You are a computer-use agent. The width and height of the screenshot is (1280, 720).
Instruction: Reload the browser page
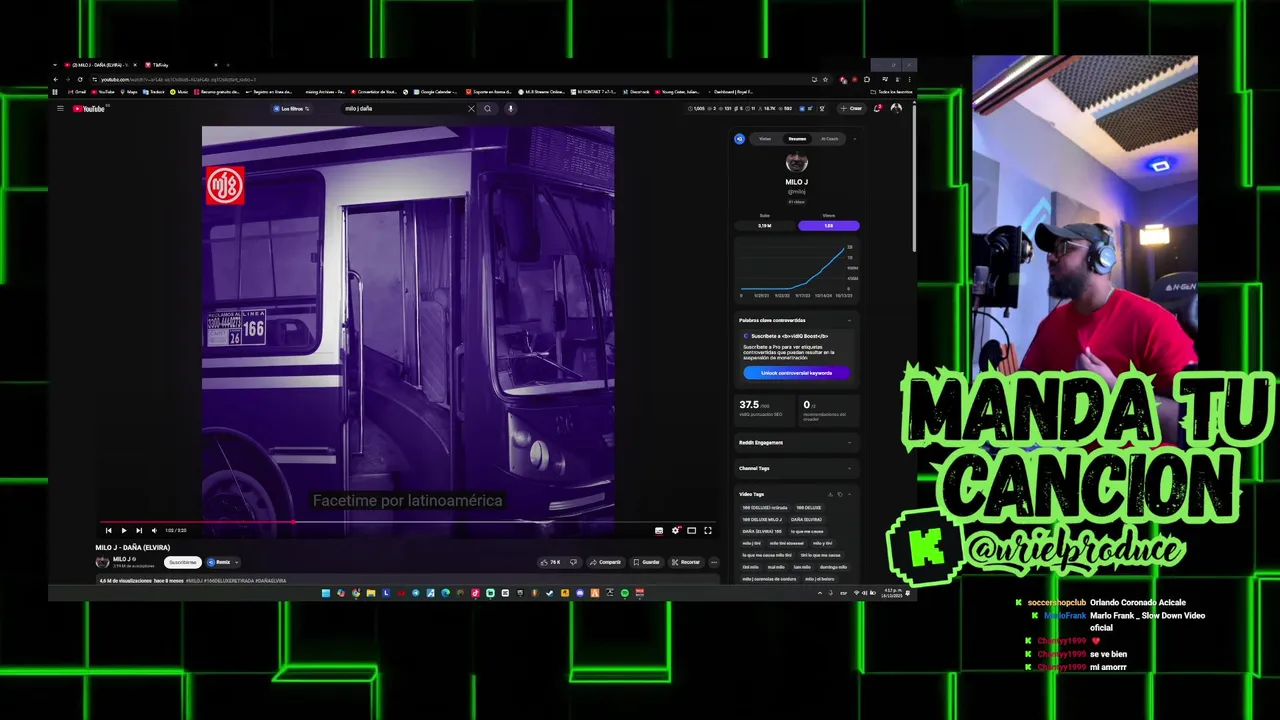pyautogui.click(x=80, y=79)
